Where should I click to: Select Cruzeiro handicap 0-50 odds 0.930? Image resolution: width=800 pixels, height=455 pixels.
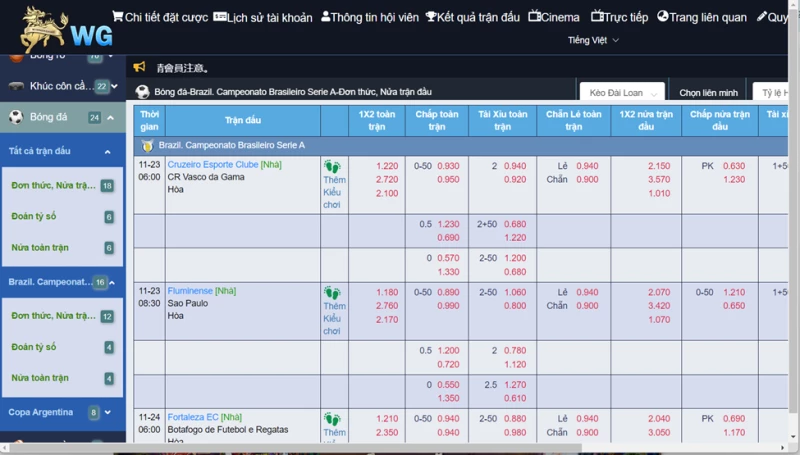pos(448,166)
